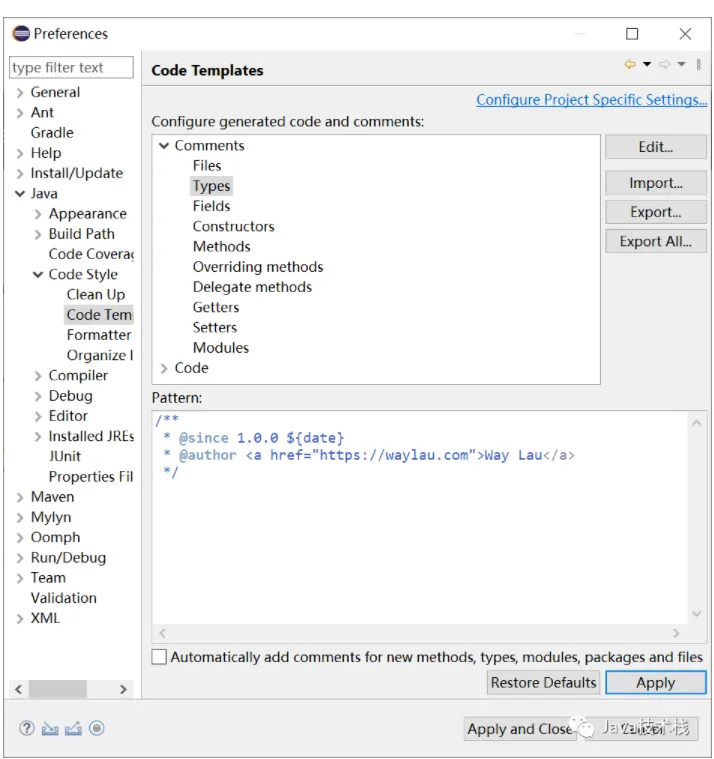Enable automatically add comments checkbox
714x759 pixels.
(159, 657)
